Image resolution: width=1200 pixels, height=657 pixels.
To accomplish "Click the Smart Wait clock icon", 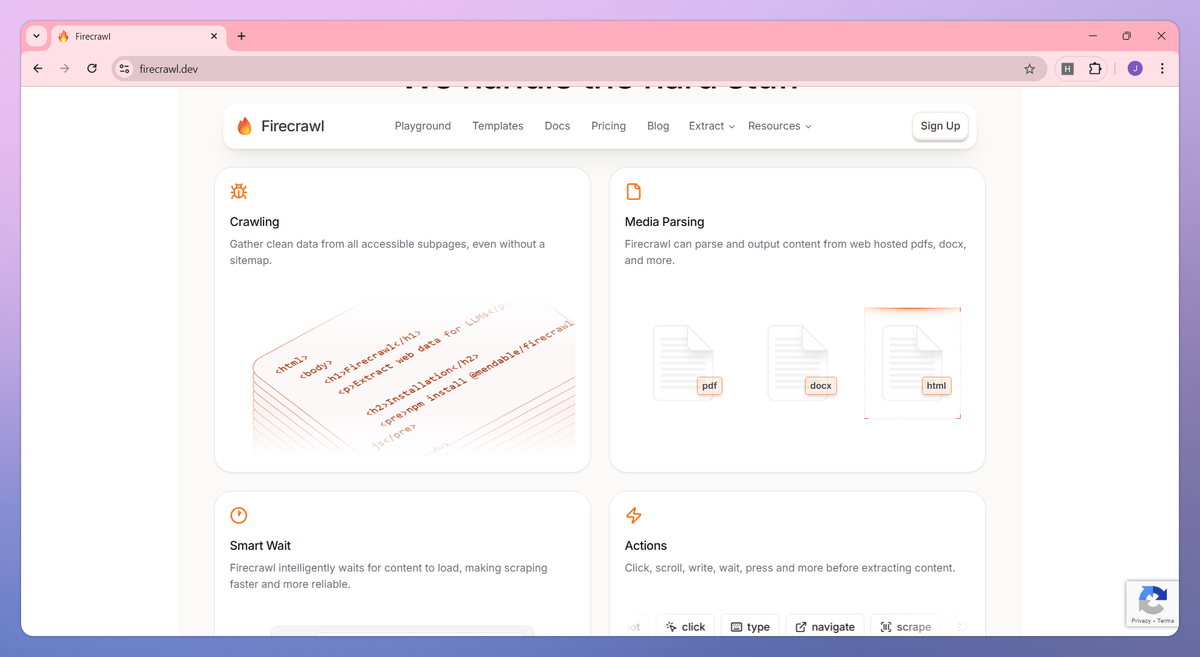I will 239,515.
